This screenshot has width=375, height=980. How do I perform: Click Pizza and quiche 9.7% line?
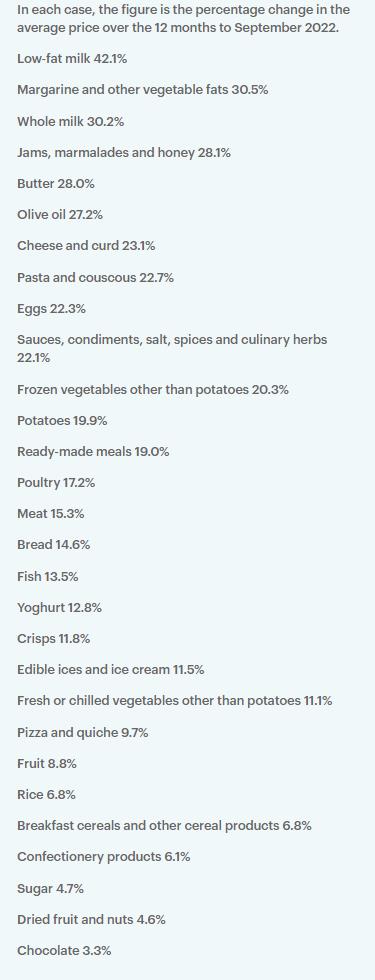coord(82,732)
